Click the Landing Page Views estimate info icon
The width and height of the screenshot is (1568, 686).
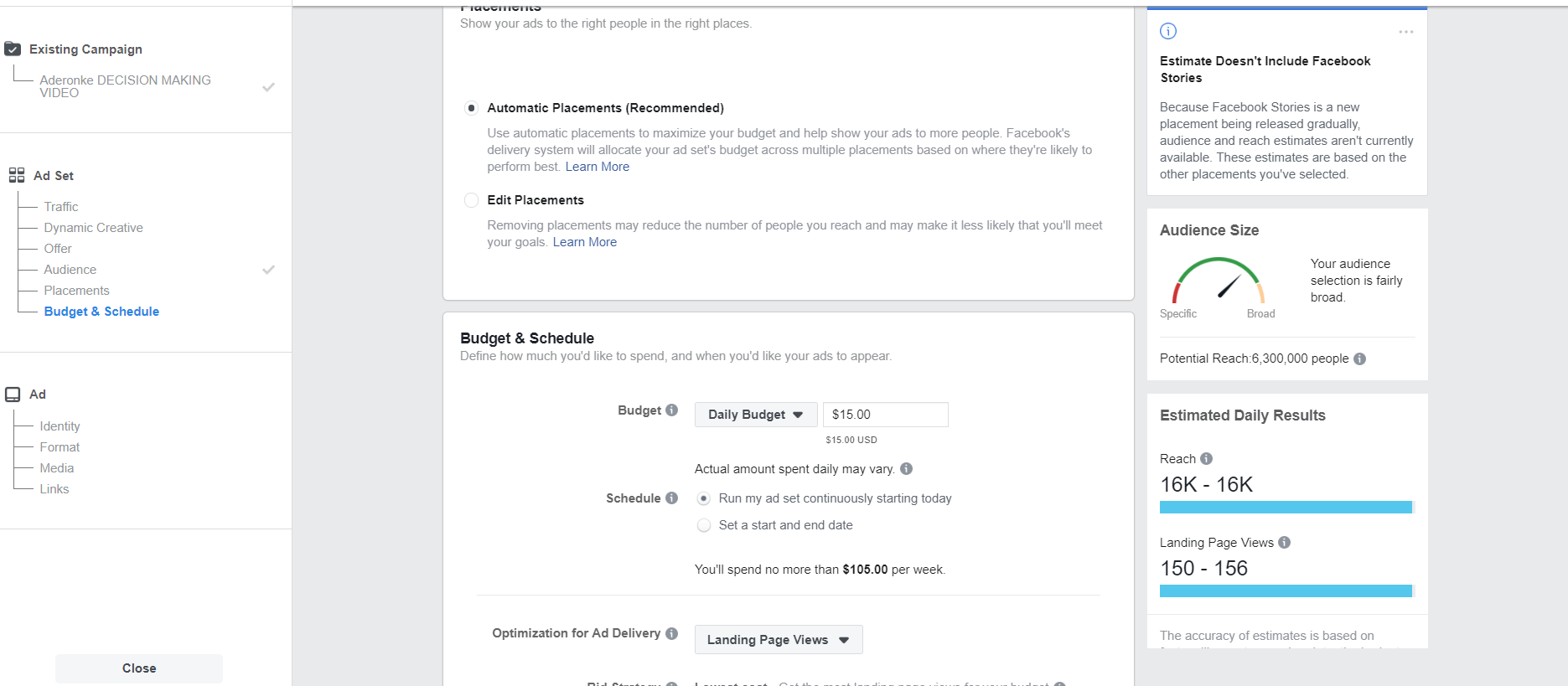1284,543
